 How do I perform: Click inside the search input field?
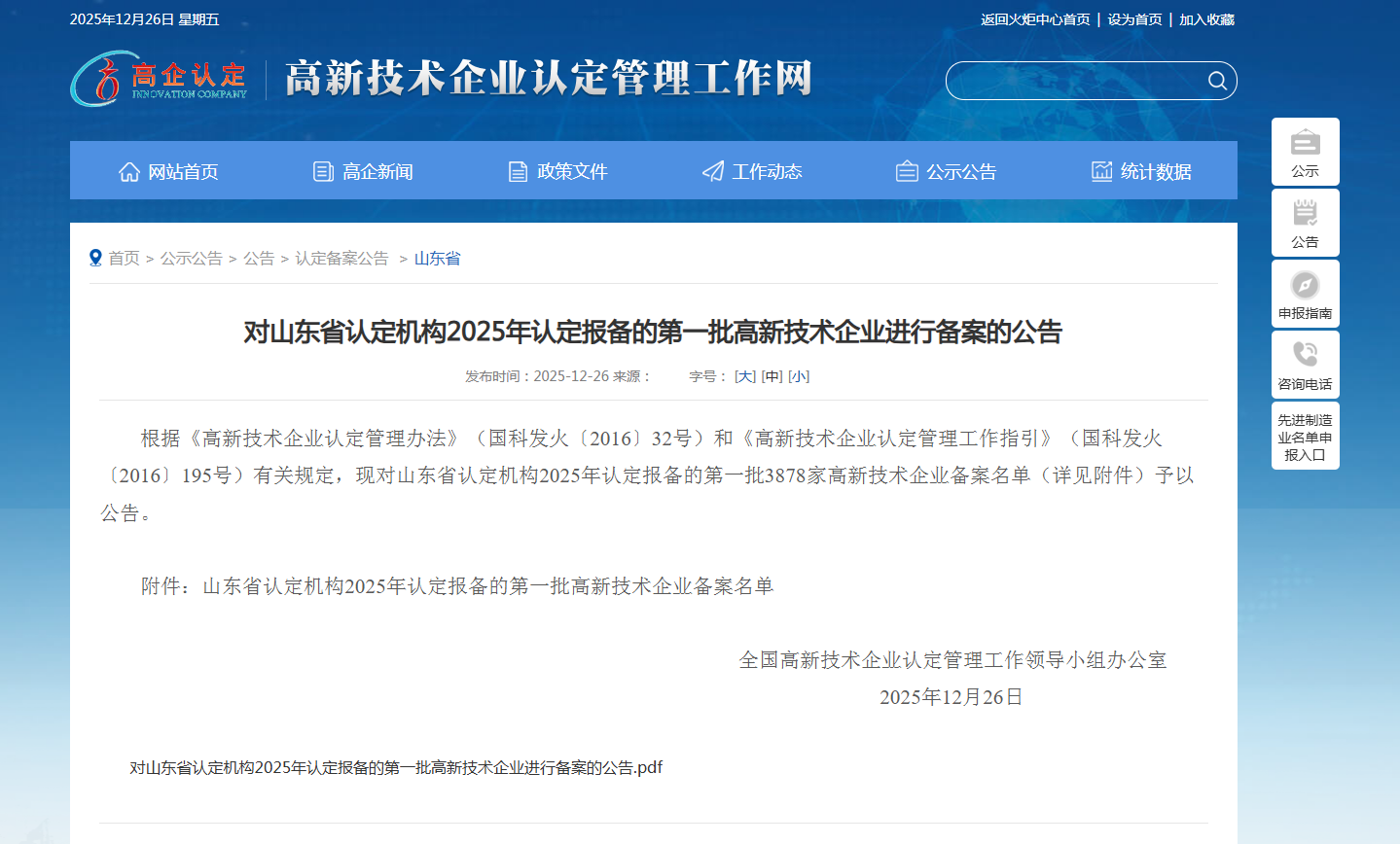pyautogui.click(x=1070, y=81)
